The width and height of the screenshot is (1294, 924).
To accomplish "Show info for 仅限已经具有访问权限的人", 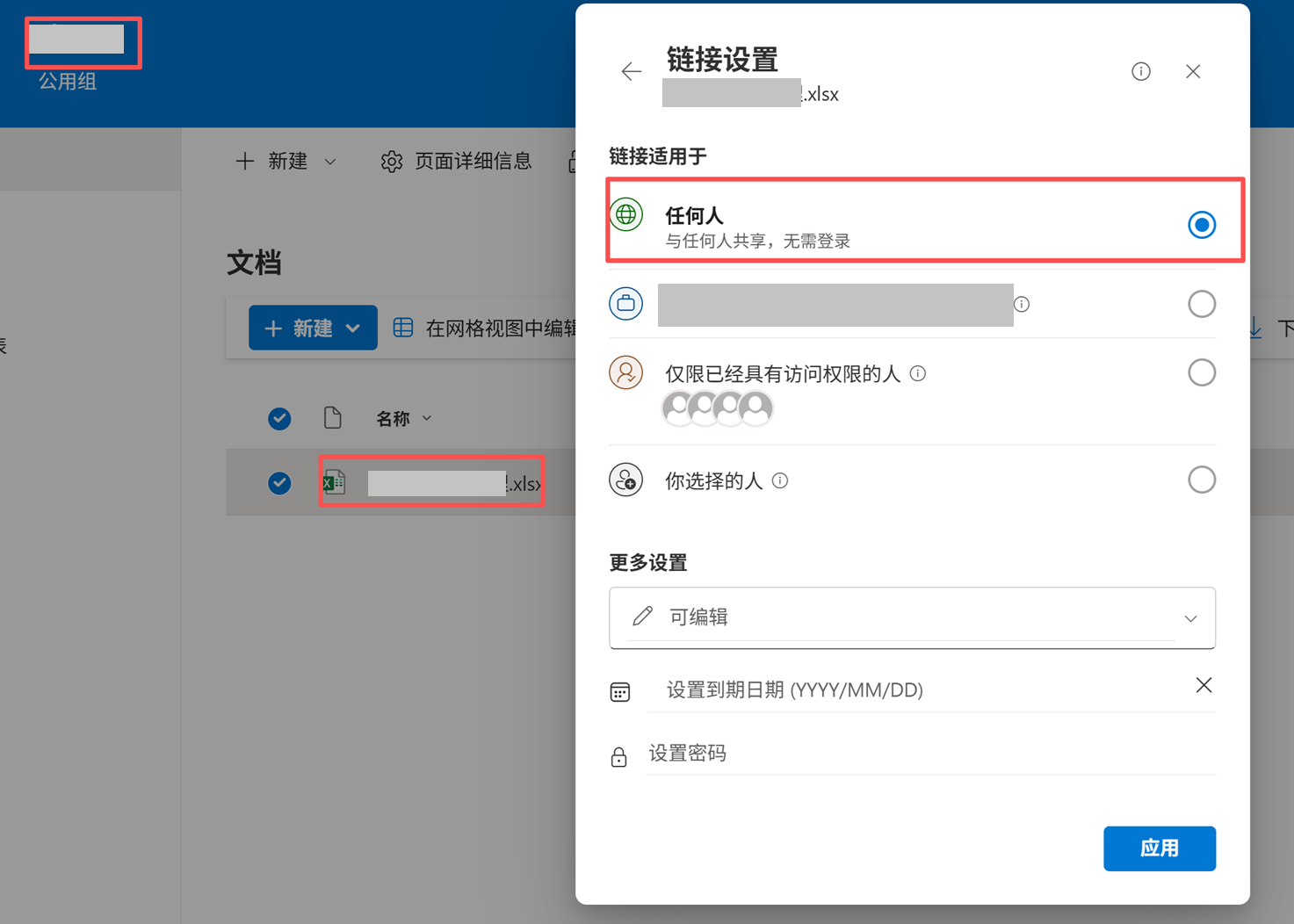I will (x=917, y=373).
